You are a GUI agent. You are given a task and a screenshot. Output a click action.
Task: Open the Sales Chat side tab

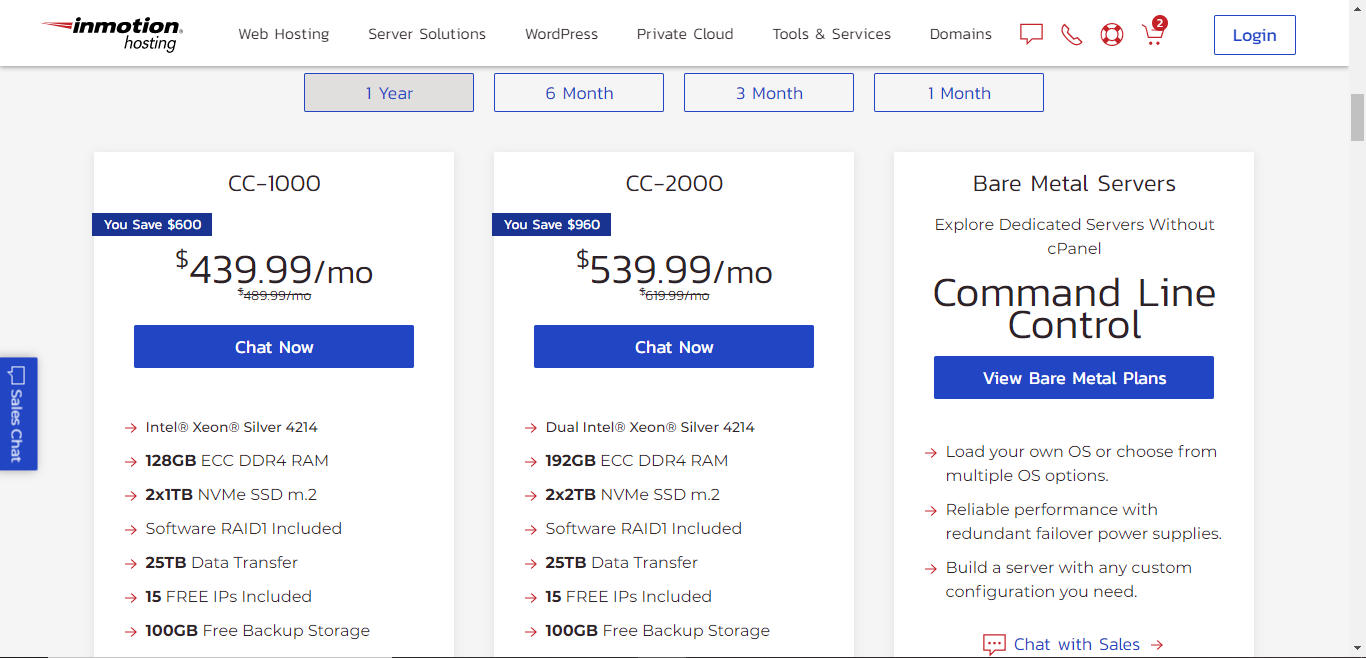[x=18, y=413]
